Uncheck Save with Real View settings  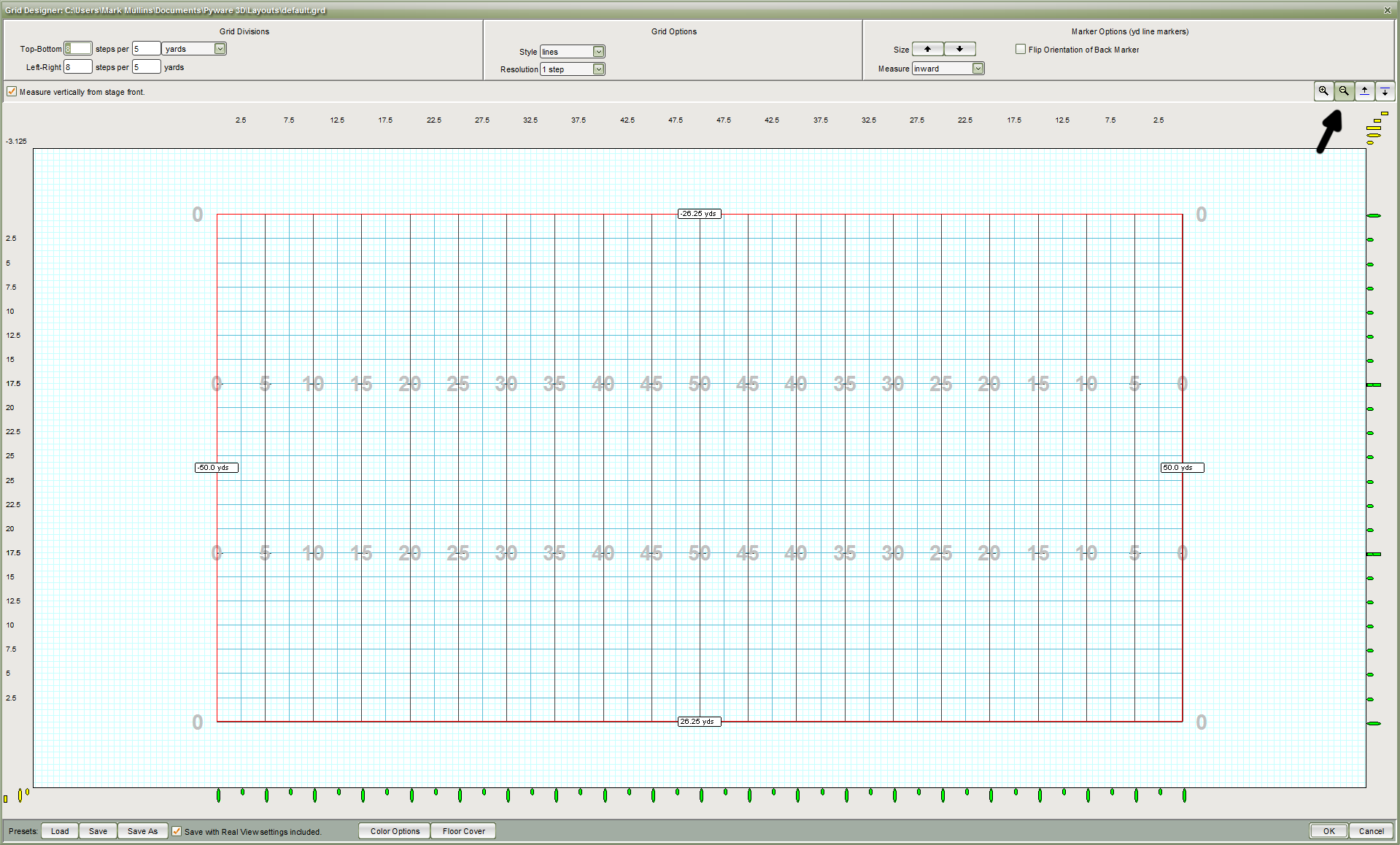(x=177, y=831)
